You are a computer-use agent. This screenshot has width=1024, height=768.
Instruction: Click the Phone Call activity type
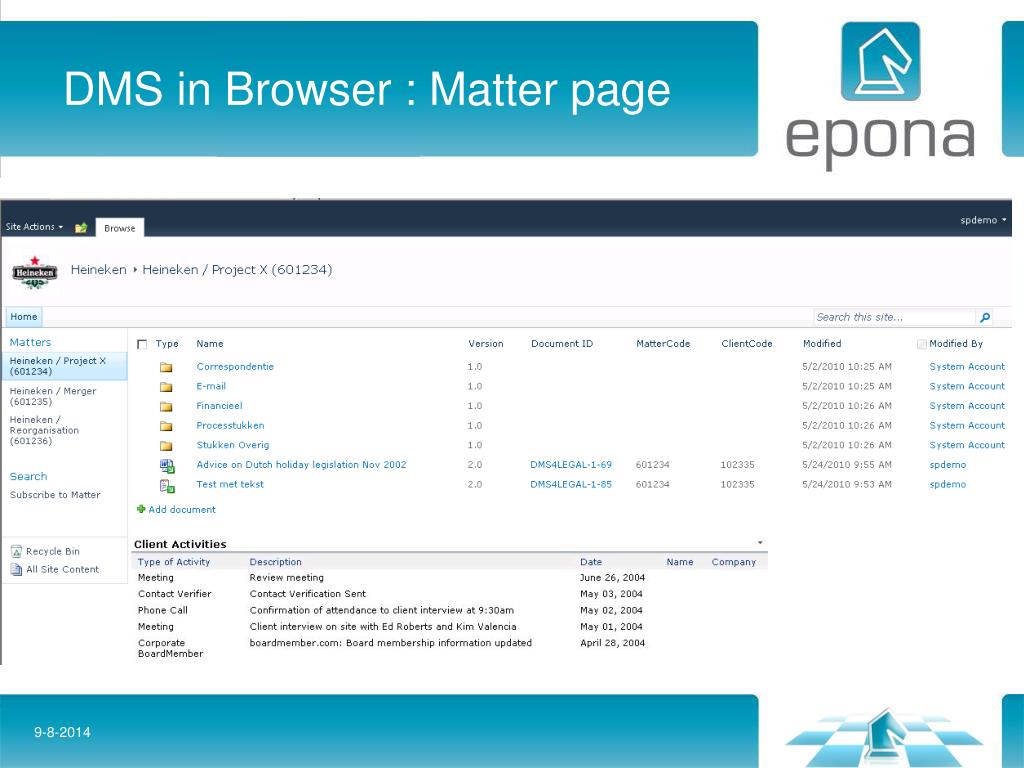click(x=163, y=610)
